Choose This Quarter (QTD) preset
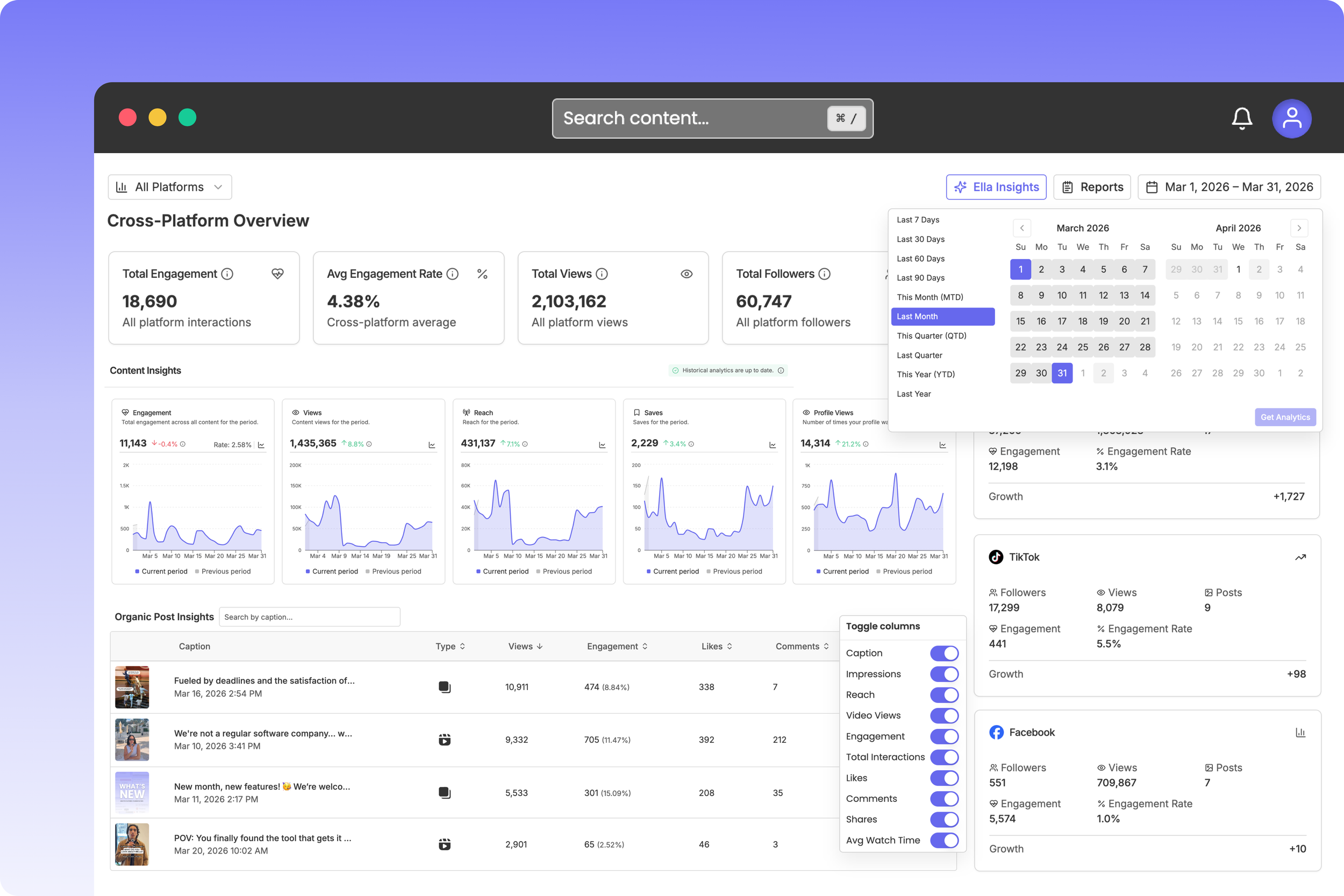Image resolution: width=1344 pixels, height=896 pixels. (x=932, y=335)
